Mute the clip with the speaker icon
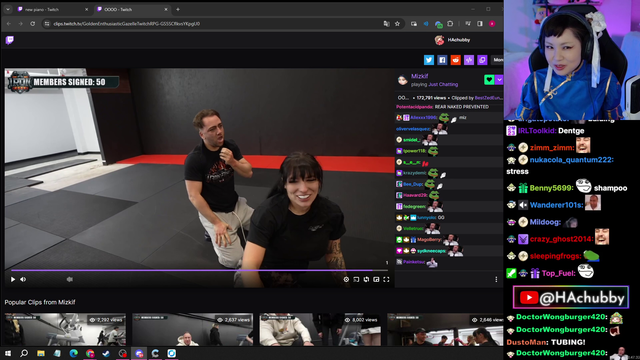Viewport: 640px width, 360px height. coord(23,279)
